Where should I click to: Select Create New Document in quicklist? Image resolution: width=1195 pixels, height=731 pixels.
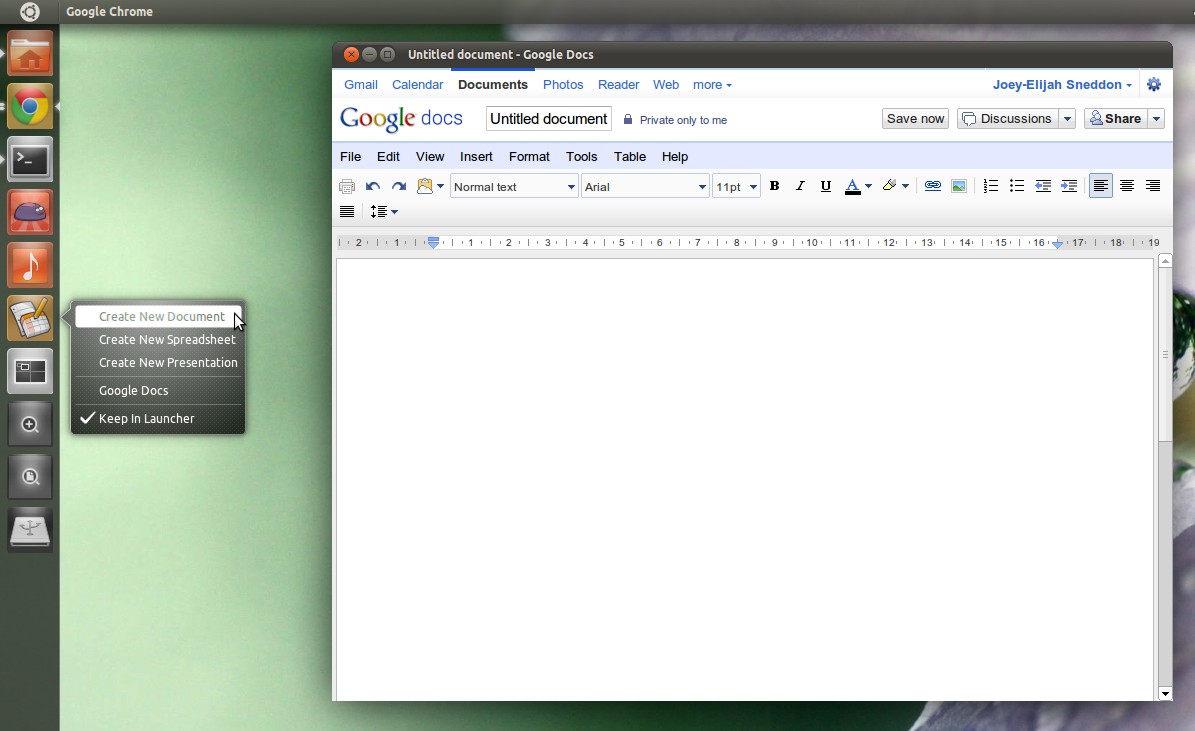click(x=159, y=316)
